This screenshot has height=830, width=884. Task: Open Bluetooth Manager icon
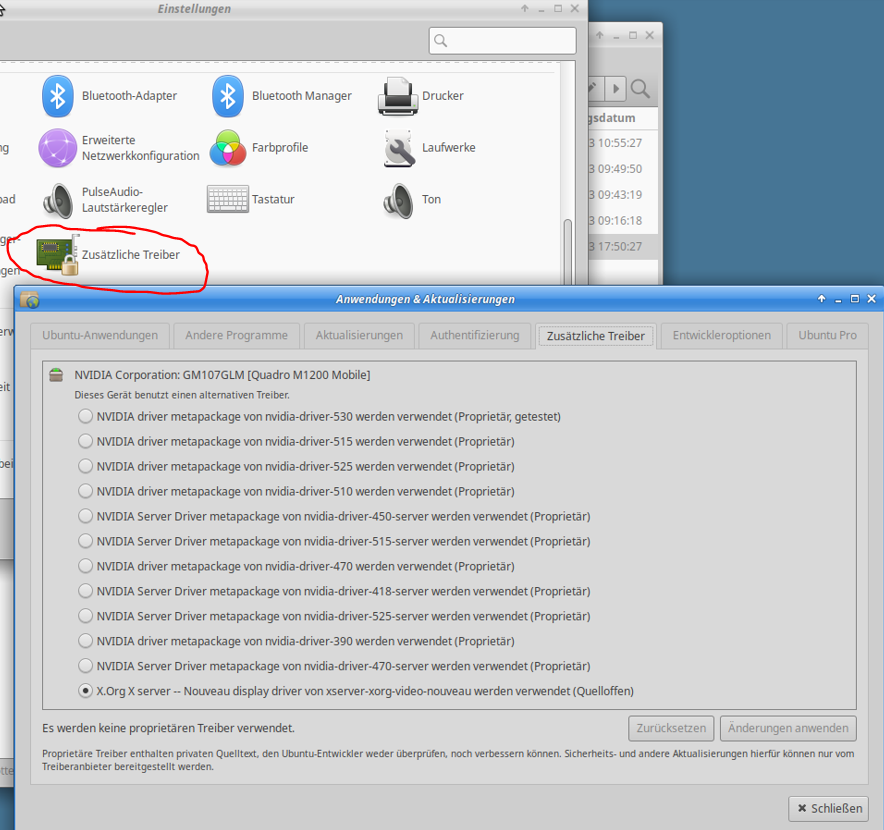(228, 96)
